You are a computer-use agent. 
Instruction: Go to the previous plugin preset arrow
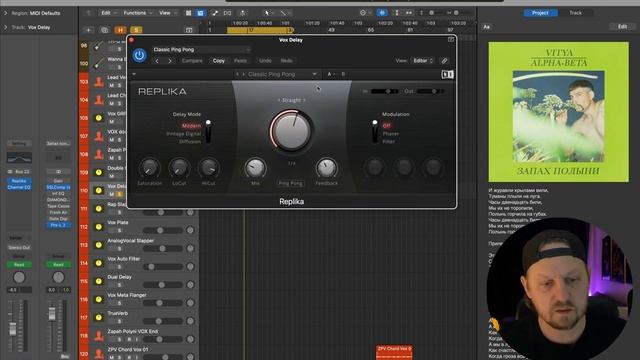point(157,61)
